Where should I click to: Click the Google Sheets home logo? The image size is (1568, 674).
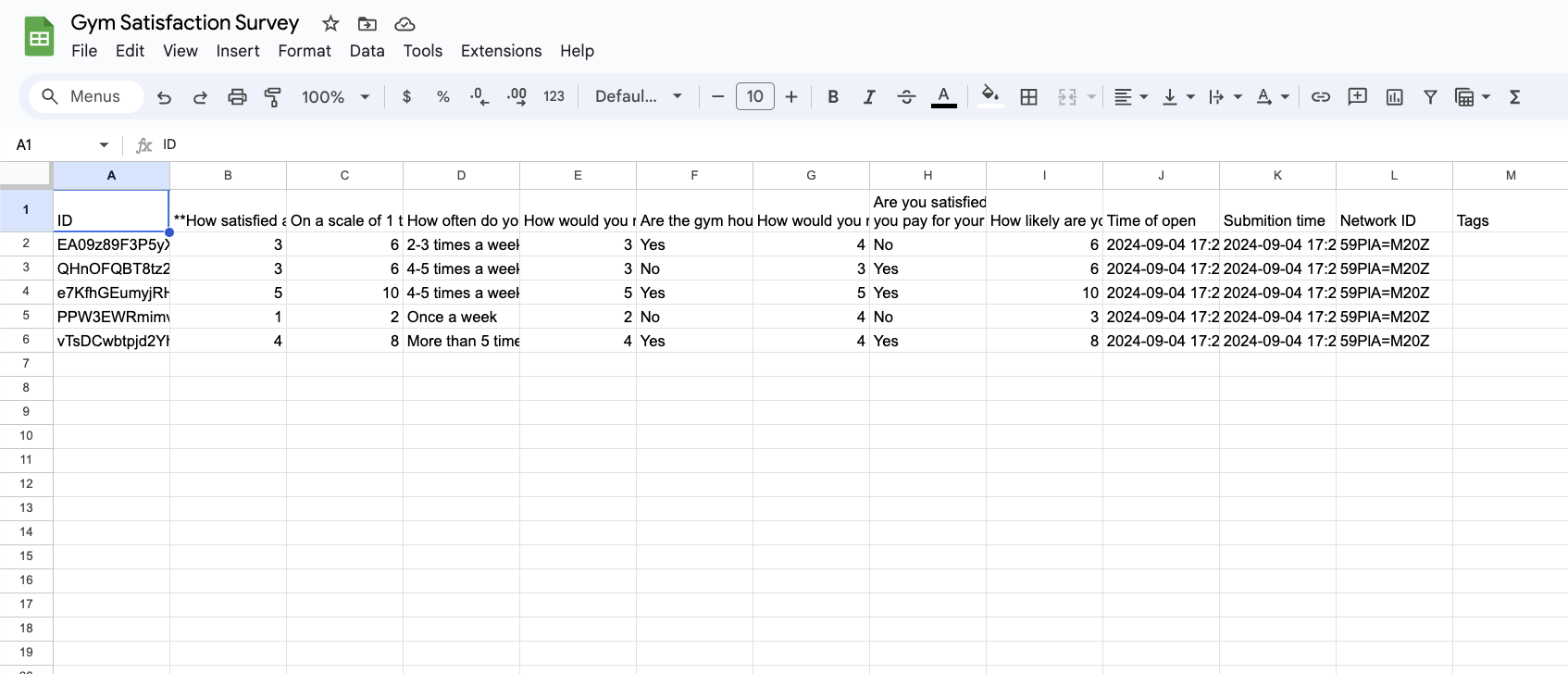tap(39, 37)
